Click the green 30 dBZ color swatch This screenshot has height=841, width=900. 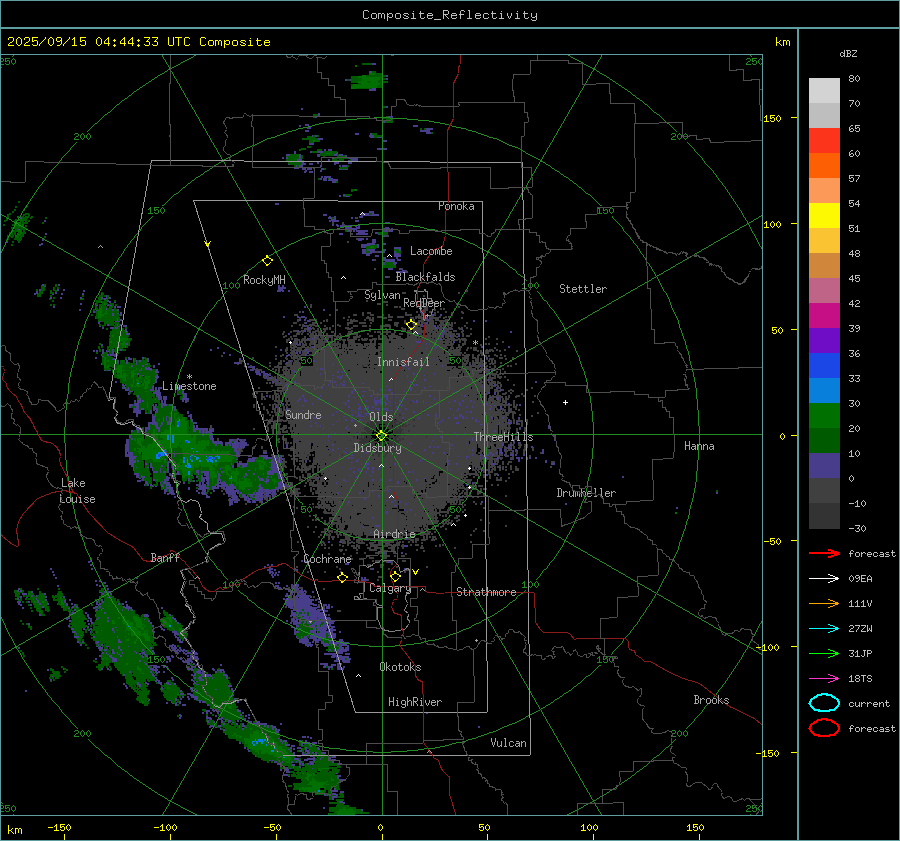(x=824, y=415)
